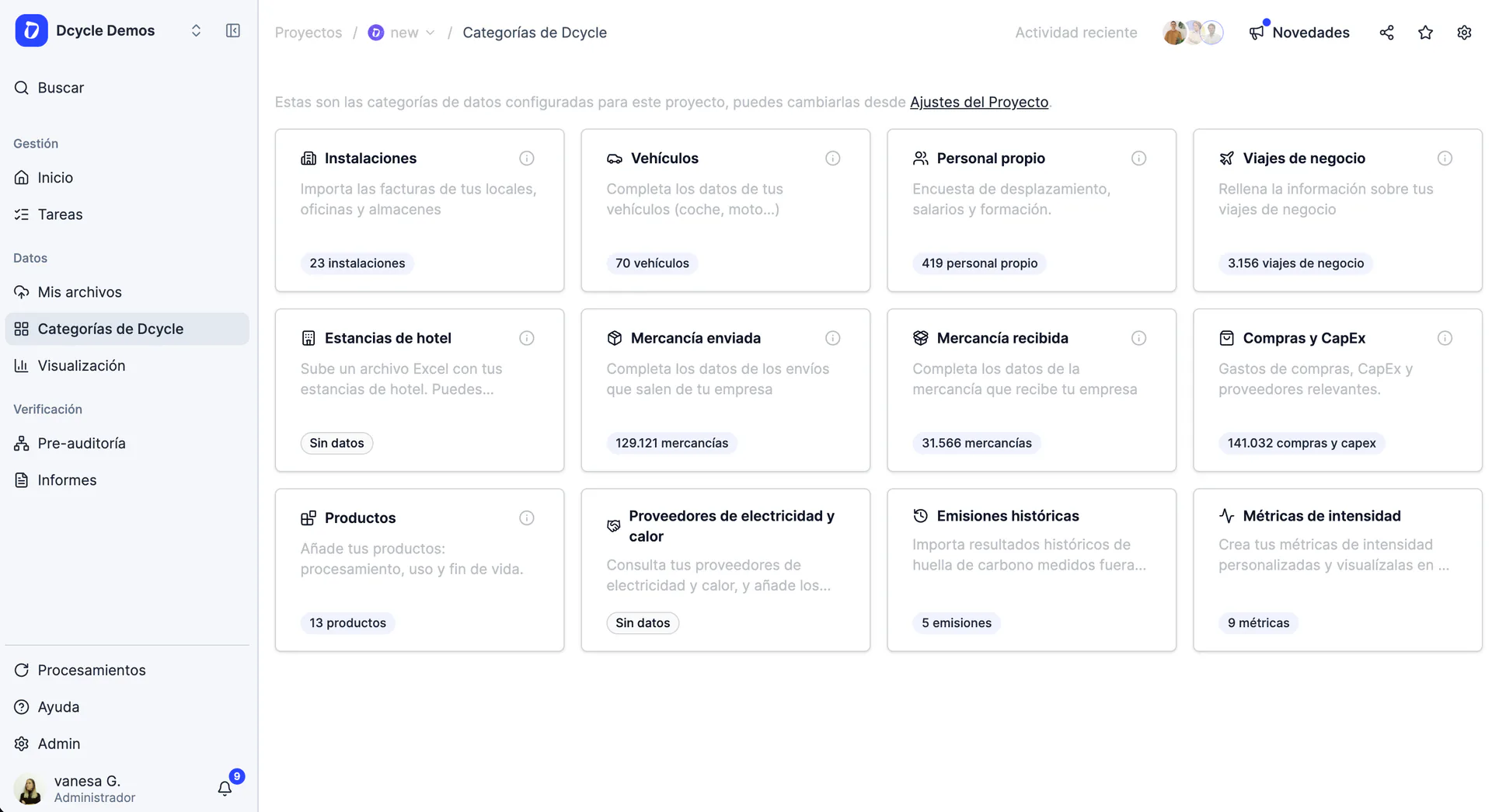
Task: Expand the Dcycle Demos organization switcher
Action: pyautogui.click(x=196, y=31)
